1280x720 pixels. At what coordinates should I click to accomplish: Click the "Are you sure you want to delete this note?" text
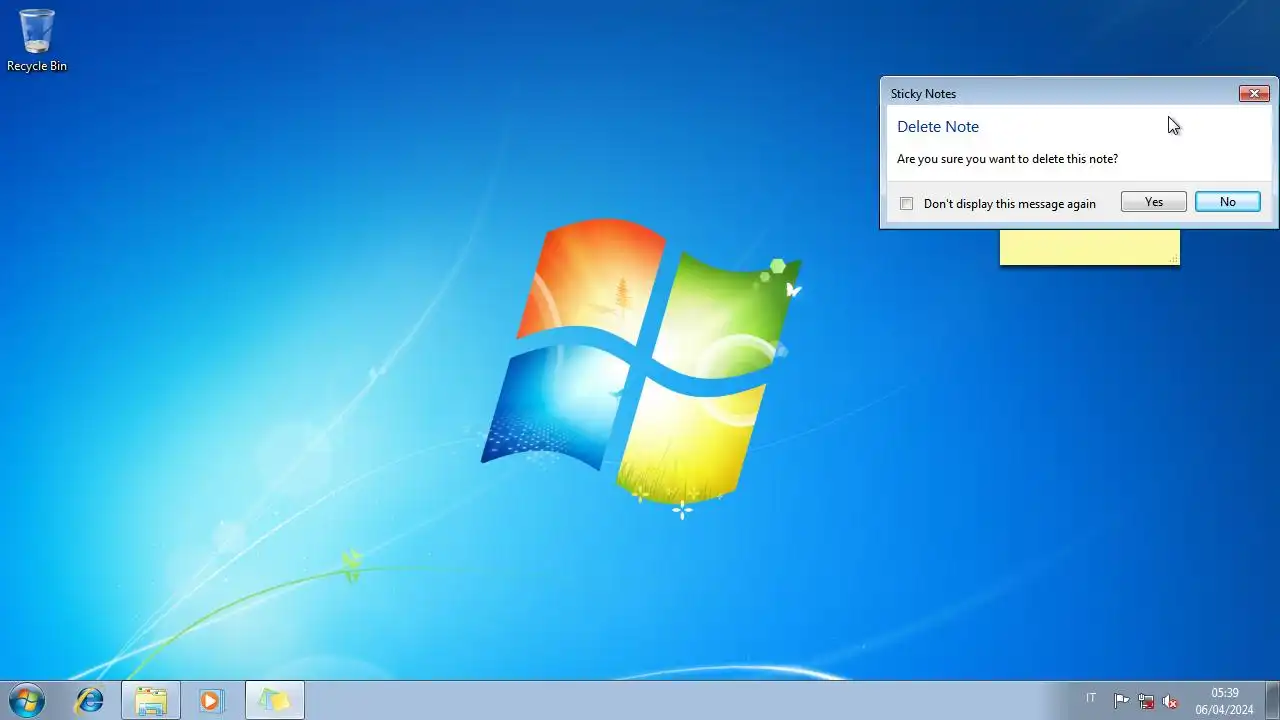1007,159
